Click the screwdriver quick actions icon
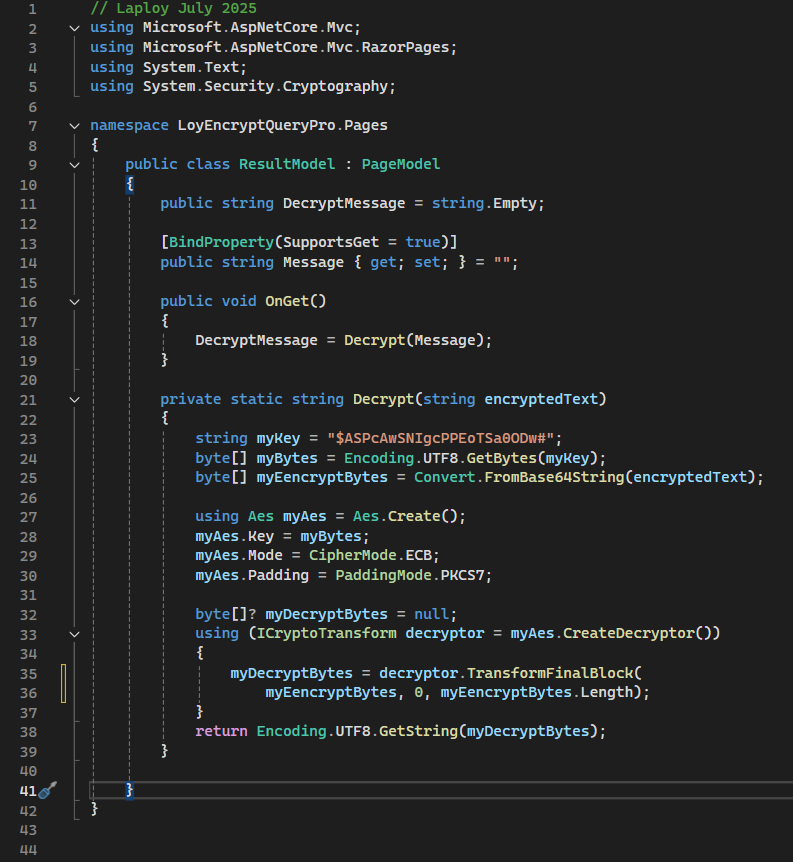Image resolution: width=793 pixels, height=862 pixels. pos(47,790)
